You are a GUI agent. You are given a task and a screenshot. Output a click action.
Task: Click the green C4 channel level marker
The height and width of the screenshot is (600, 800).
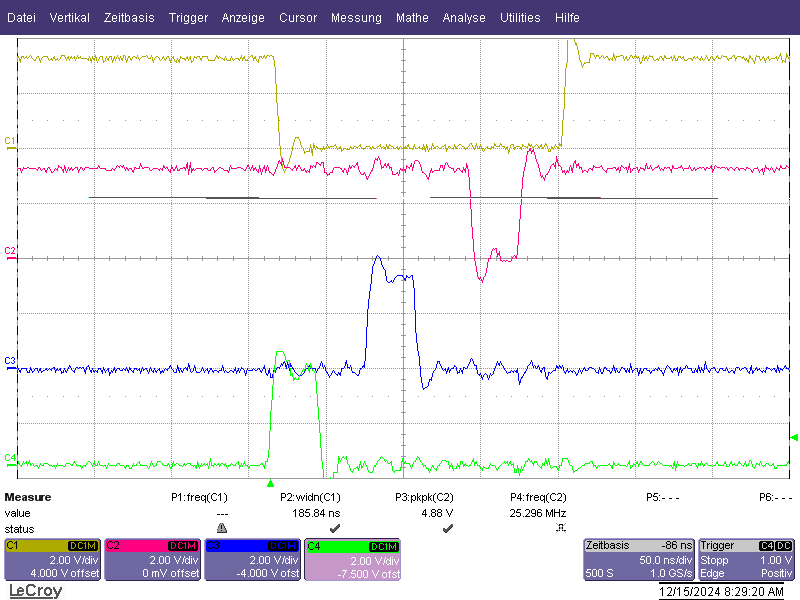pos(10,459)
